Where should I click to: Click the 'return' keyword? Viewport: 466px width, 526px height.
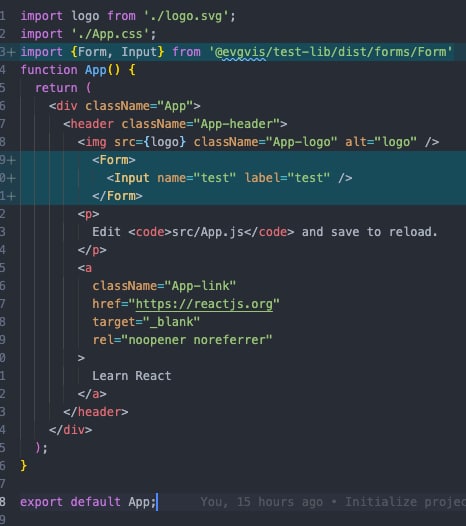56,88
